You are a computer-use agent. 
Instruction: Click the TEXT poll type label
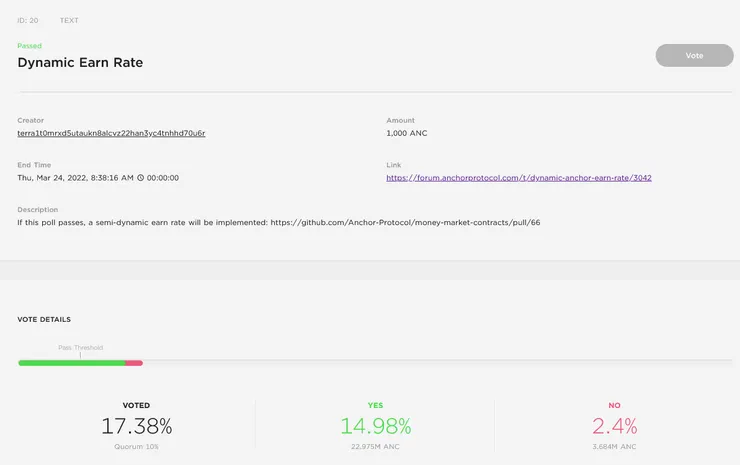(69, 20)
